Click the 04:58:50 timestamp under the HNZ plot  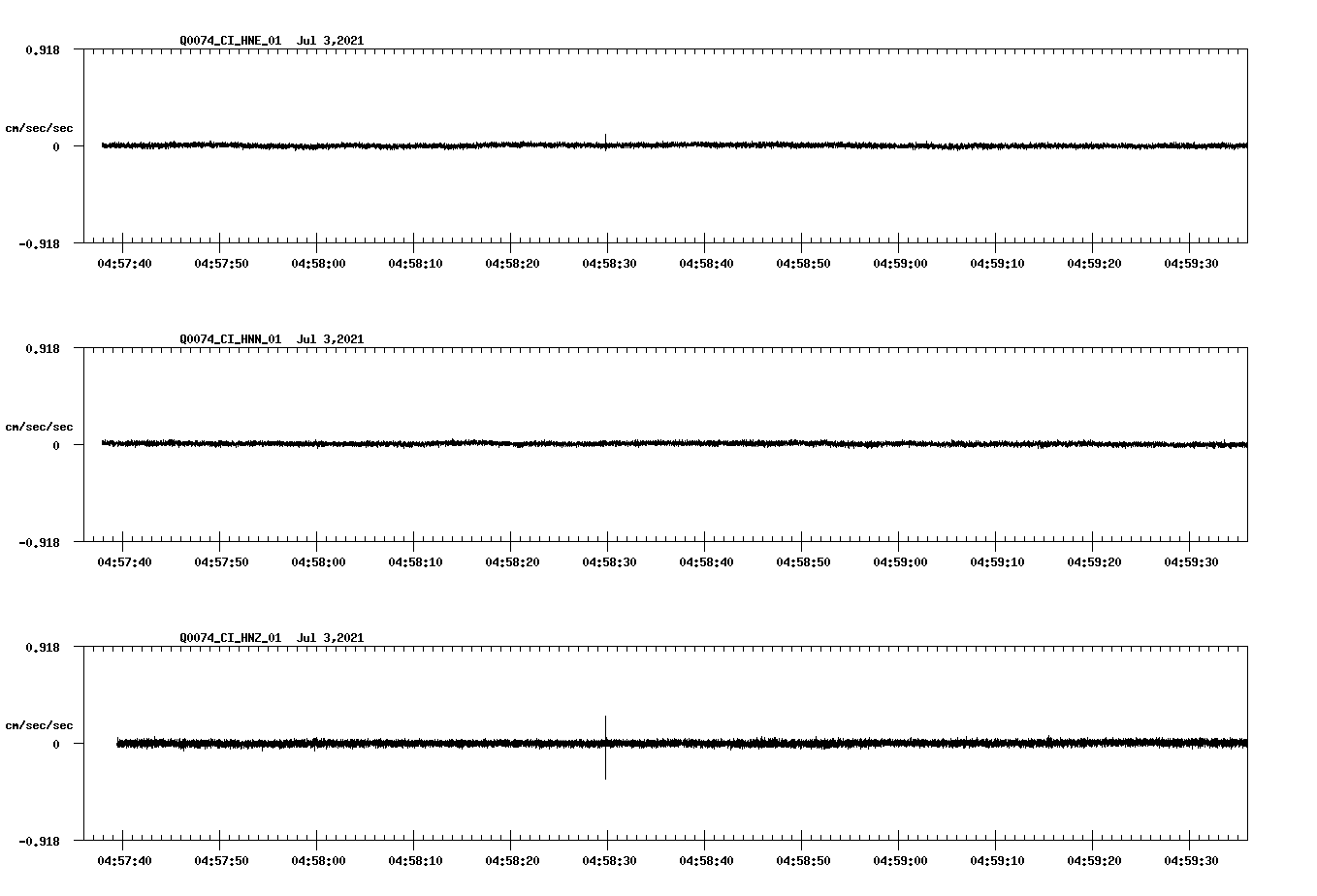click(x=803, y=859)
